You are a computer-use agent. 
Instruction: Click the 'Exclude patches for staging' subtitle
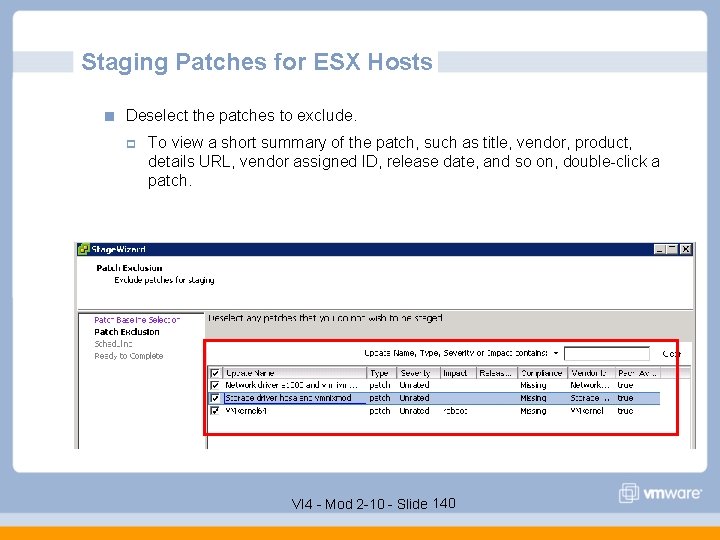coord(164,280)
